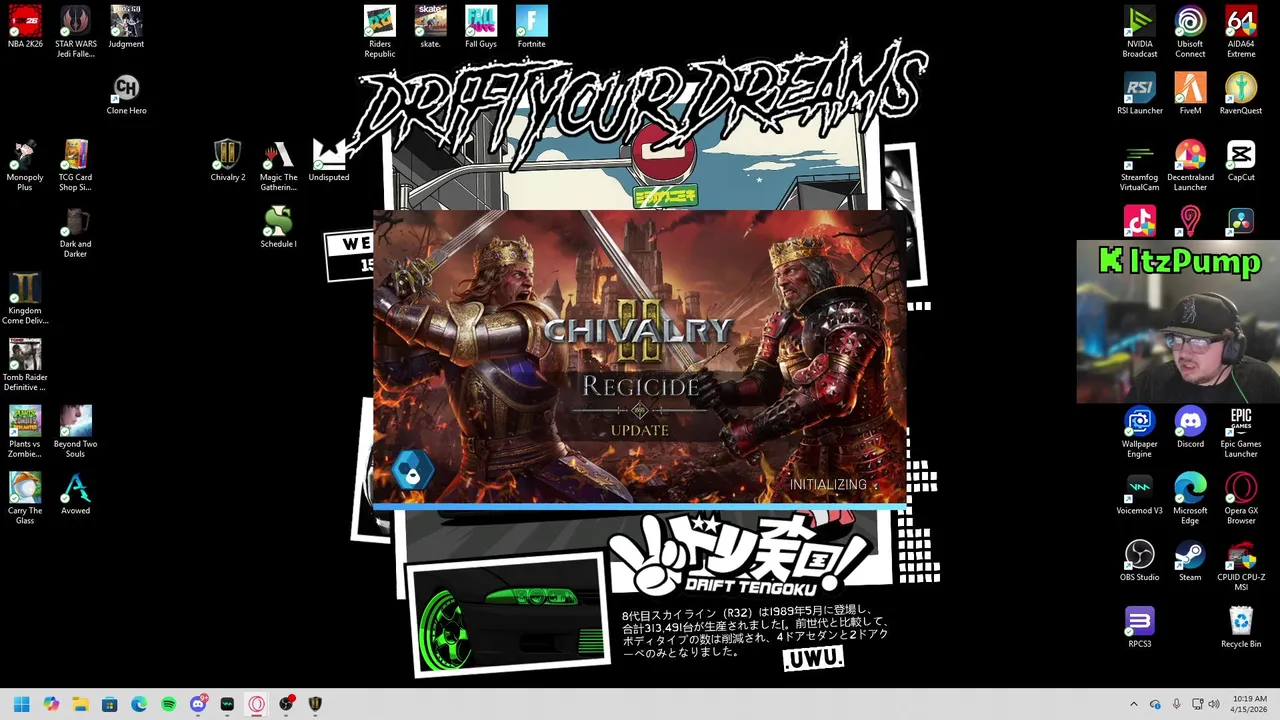Select the Voicemod V3 desktop icon
Screen dimensions: 1280x720
[1139, 494]
